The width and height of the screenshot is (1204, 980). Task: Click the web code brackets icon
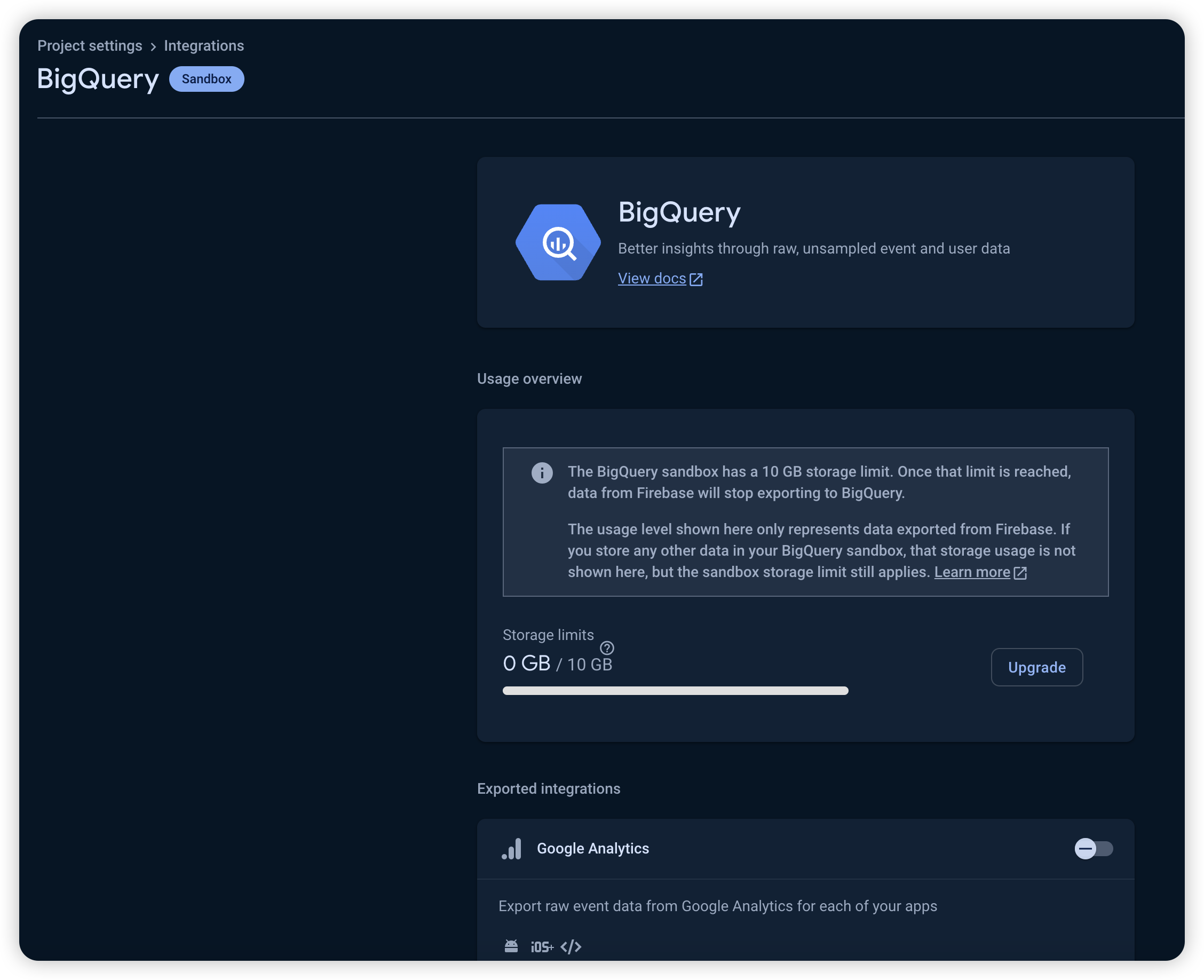(x=571, y=947)
